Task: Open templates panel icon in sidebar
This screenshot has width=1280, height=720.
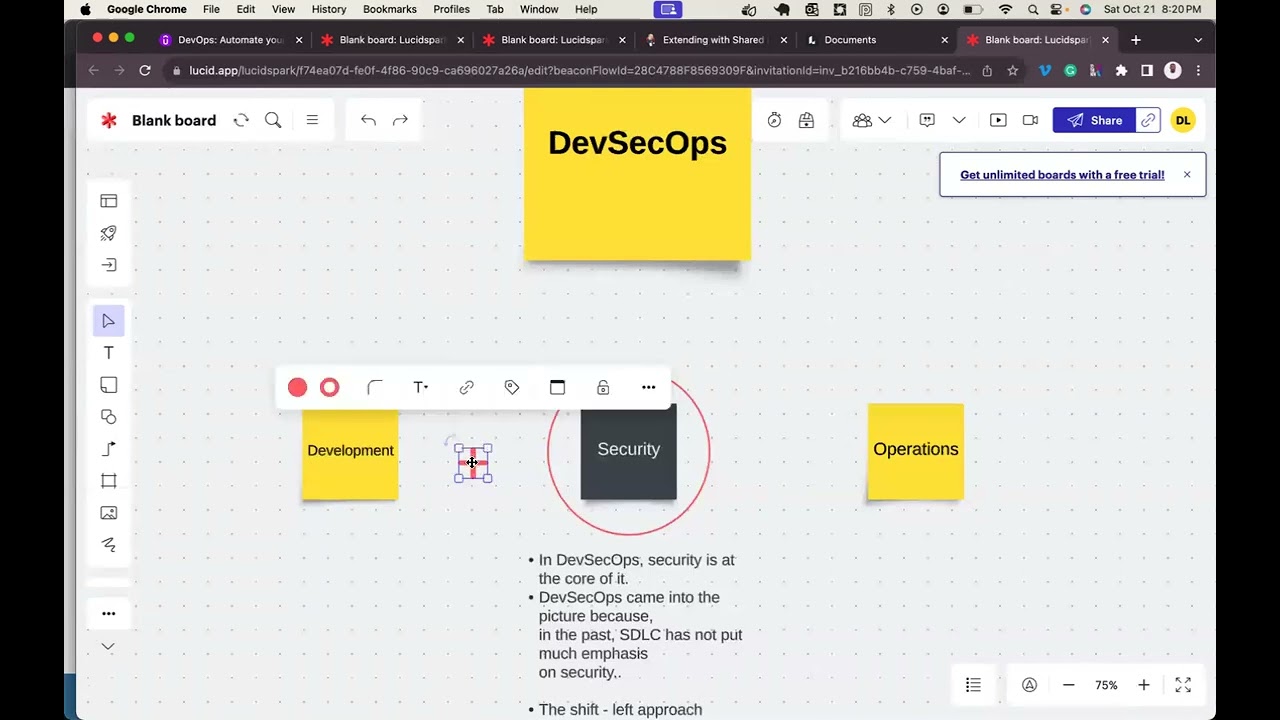Action: 109,201
